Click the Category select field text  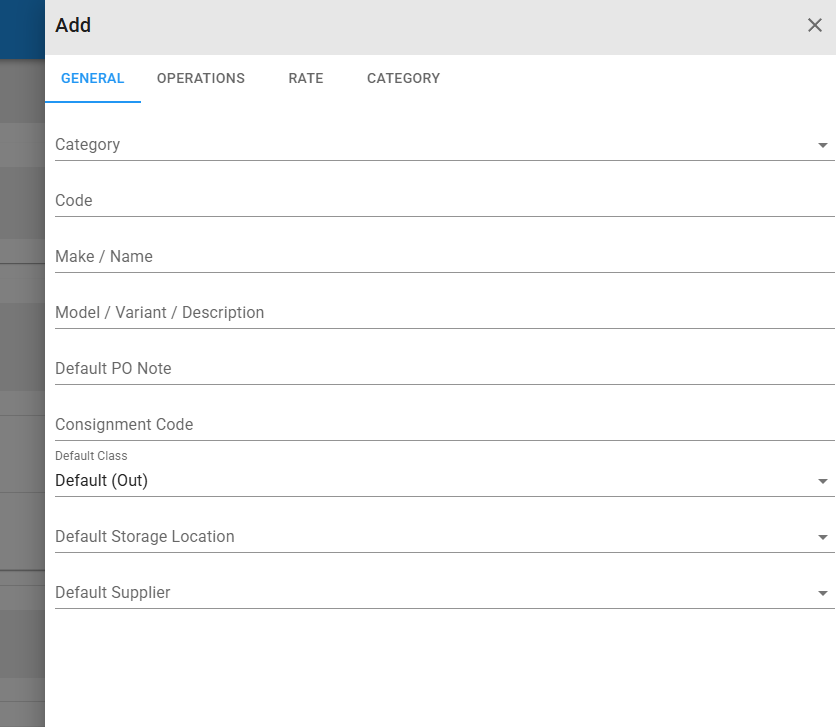click(x=87, y=144)
